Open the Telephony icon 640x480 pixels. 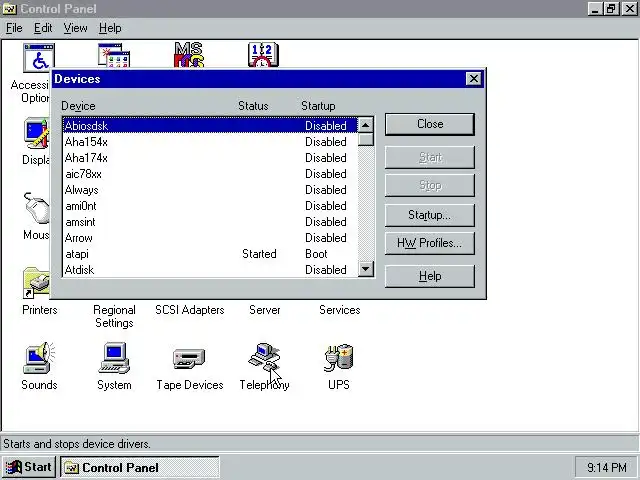tap(264, 358)
